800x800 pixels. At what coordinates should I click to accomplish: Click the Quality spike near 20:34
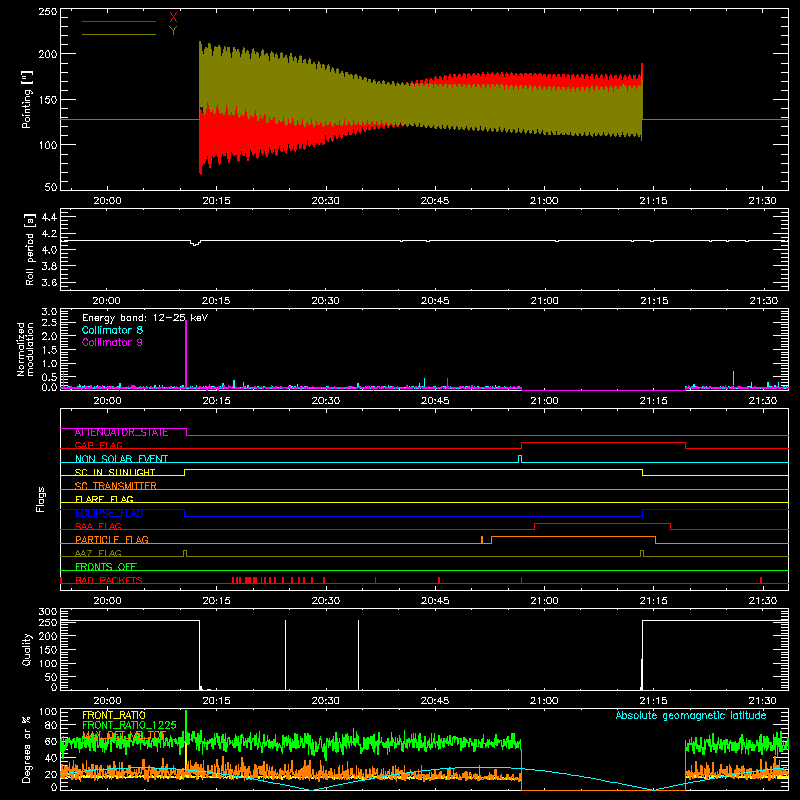pyautogui.click(x=358, y=655)
